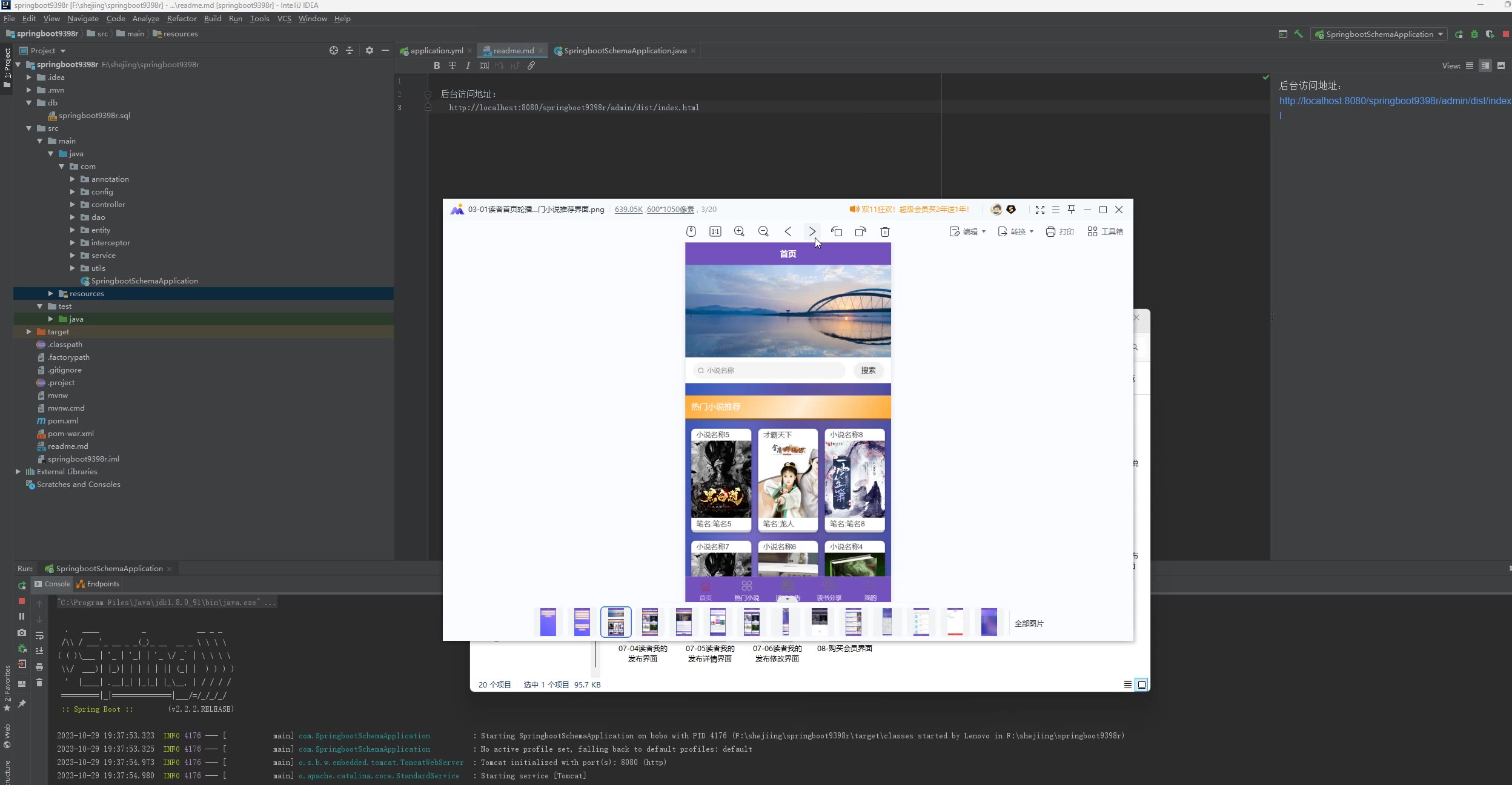Viewport: 1512px width, 785px height.
Task: Toggle scroll to end icon in console
Action: (39, 651)
